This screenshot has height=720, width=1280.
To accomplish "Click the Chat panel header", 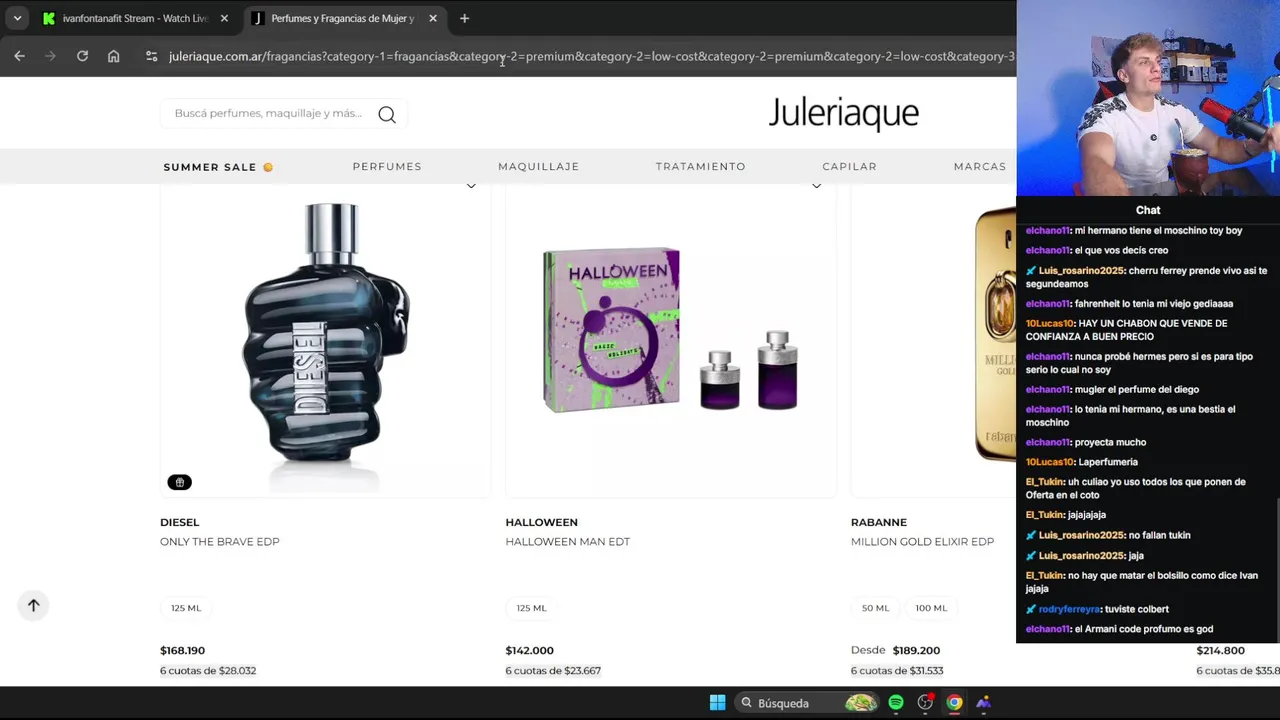I will [1148, 210].
